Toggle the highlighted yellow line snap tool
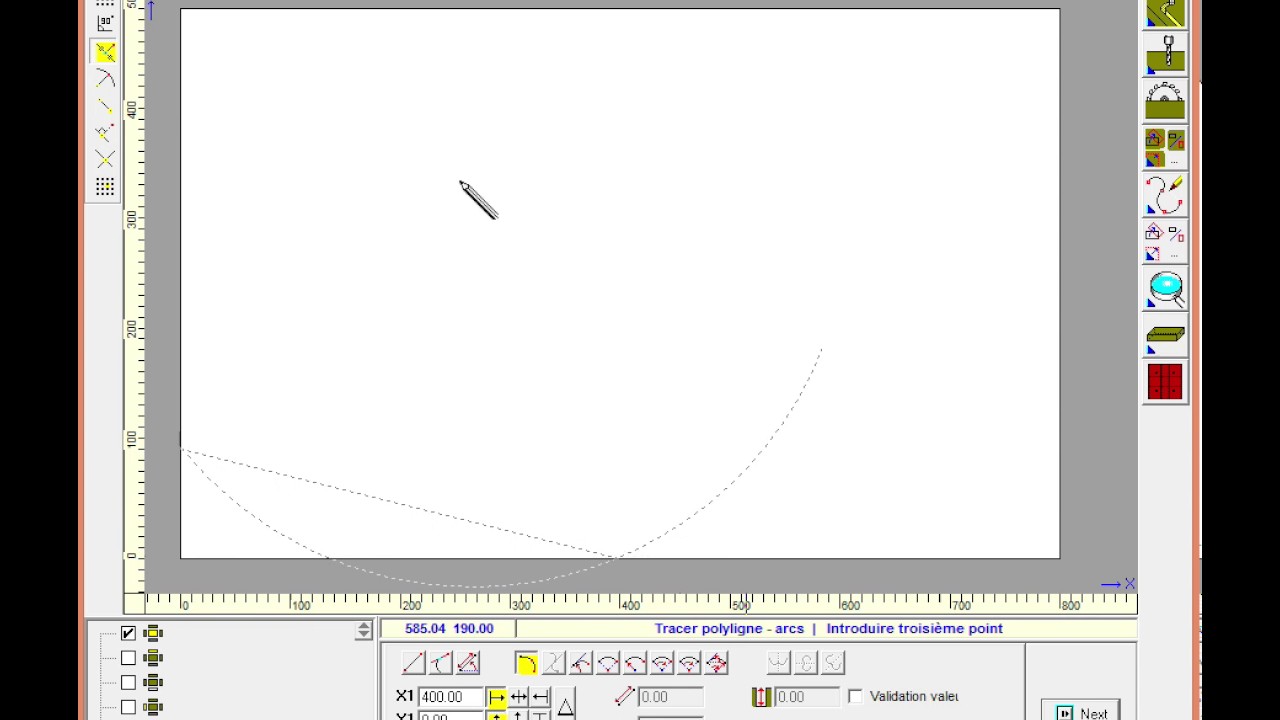 tap(105, 52)
